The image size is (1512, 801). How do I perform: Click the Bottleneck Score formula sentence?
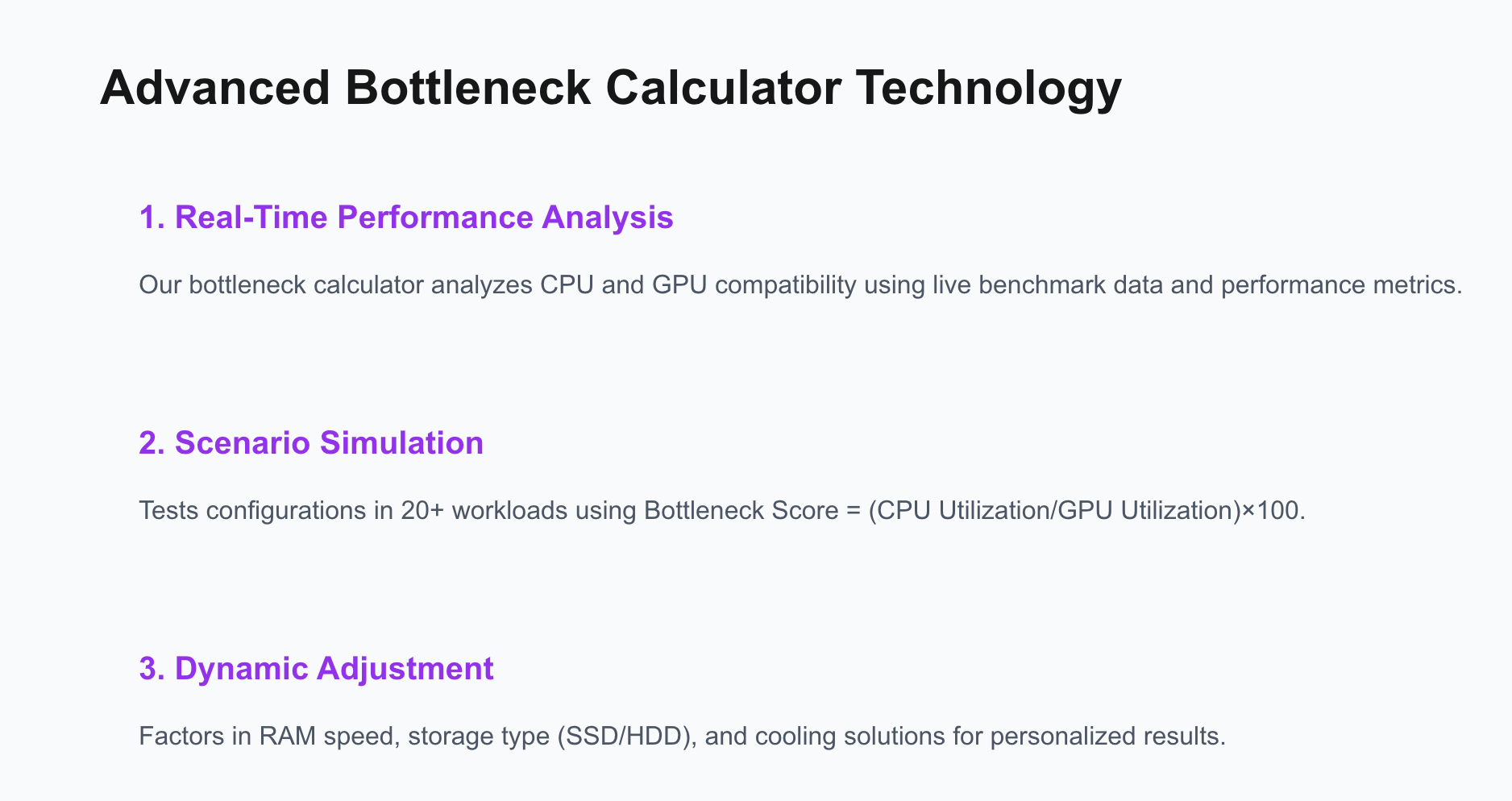click(x=722, y=511)
